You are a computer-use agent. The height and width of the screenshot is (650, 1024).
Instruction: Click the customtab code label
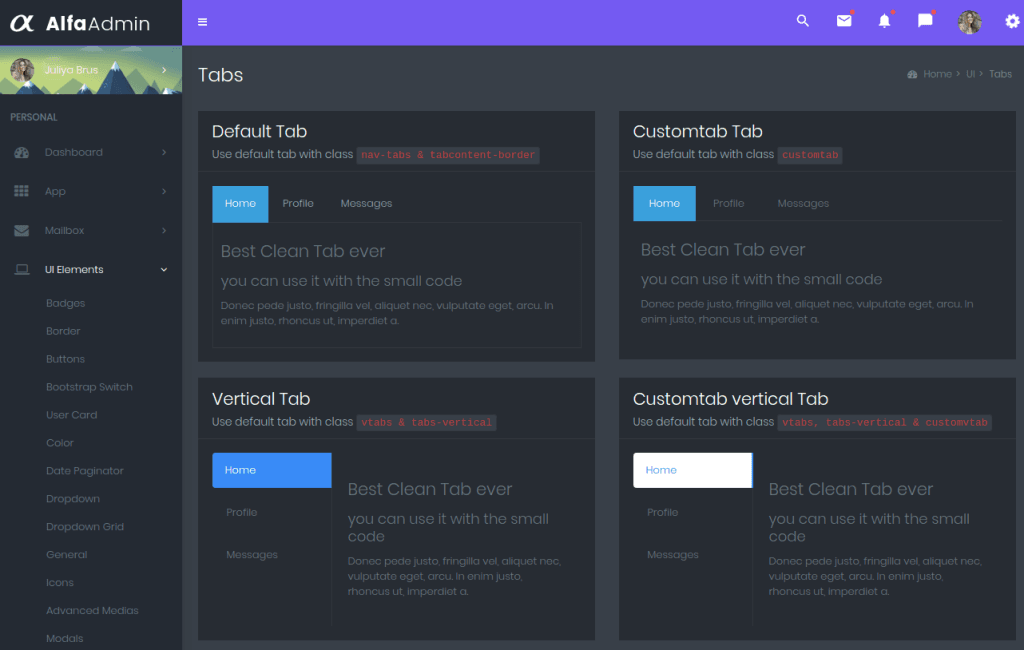pyautogui.click(x=810, y=155)
